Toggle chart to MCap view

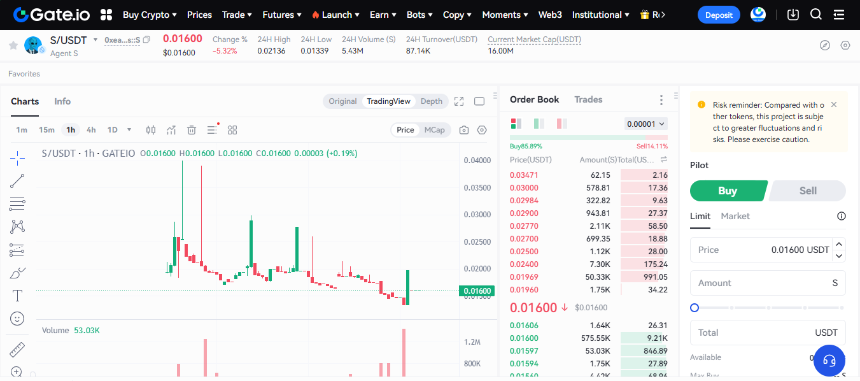pyautogui.click(x=434, y=130)
